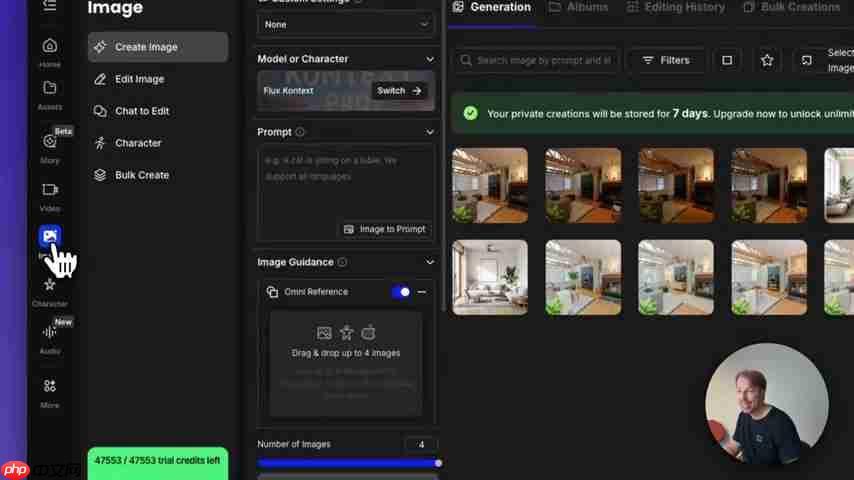
Task: Click the image upload icon in drop zone
Action: pyautogui.click(x=324, y=333)
